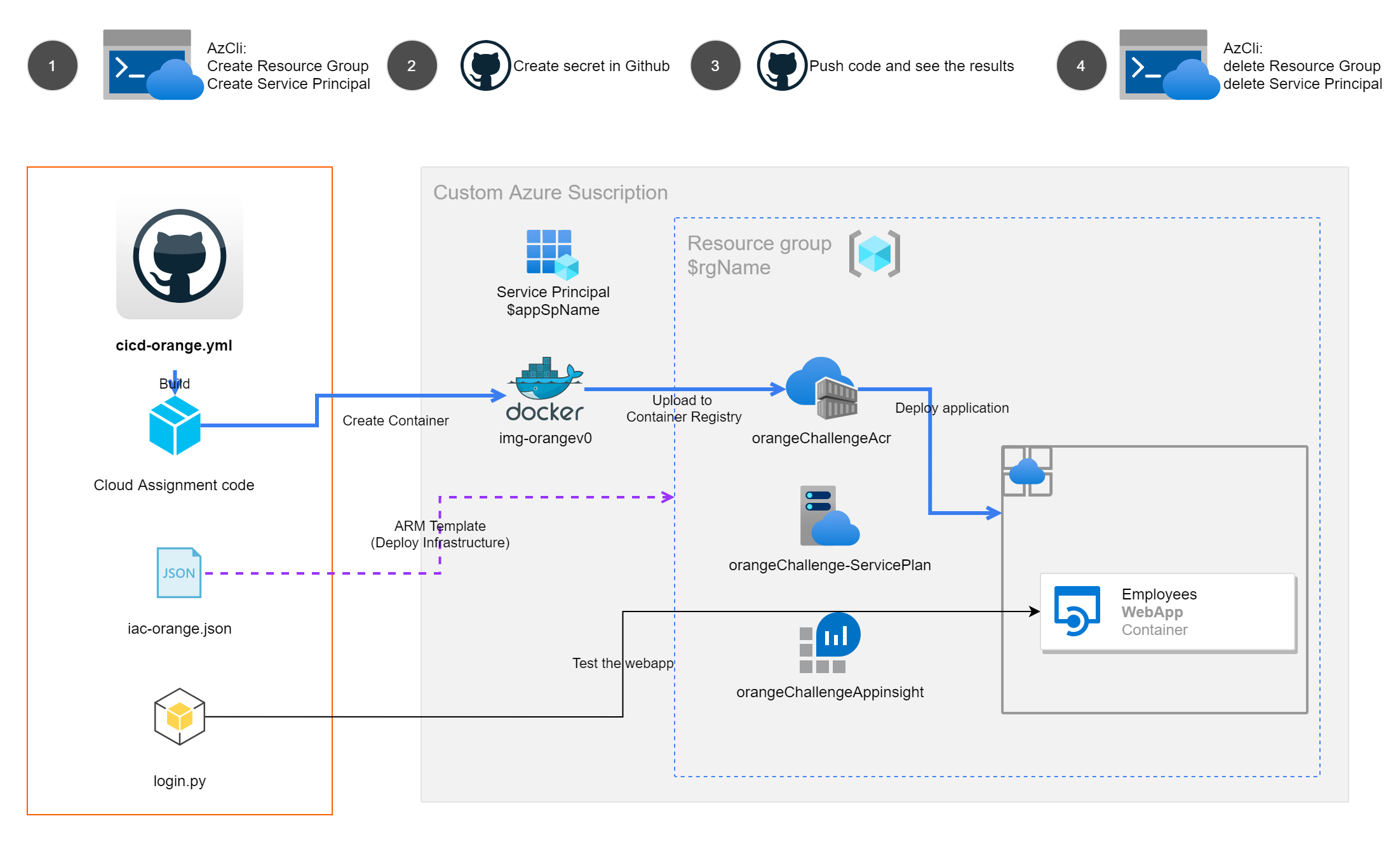Click the Custom Azure Suscription title
The width and height of the screenshot is (1400, 842).
550,192
